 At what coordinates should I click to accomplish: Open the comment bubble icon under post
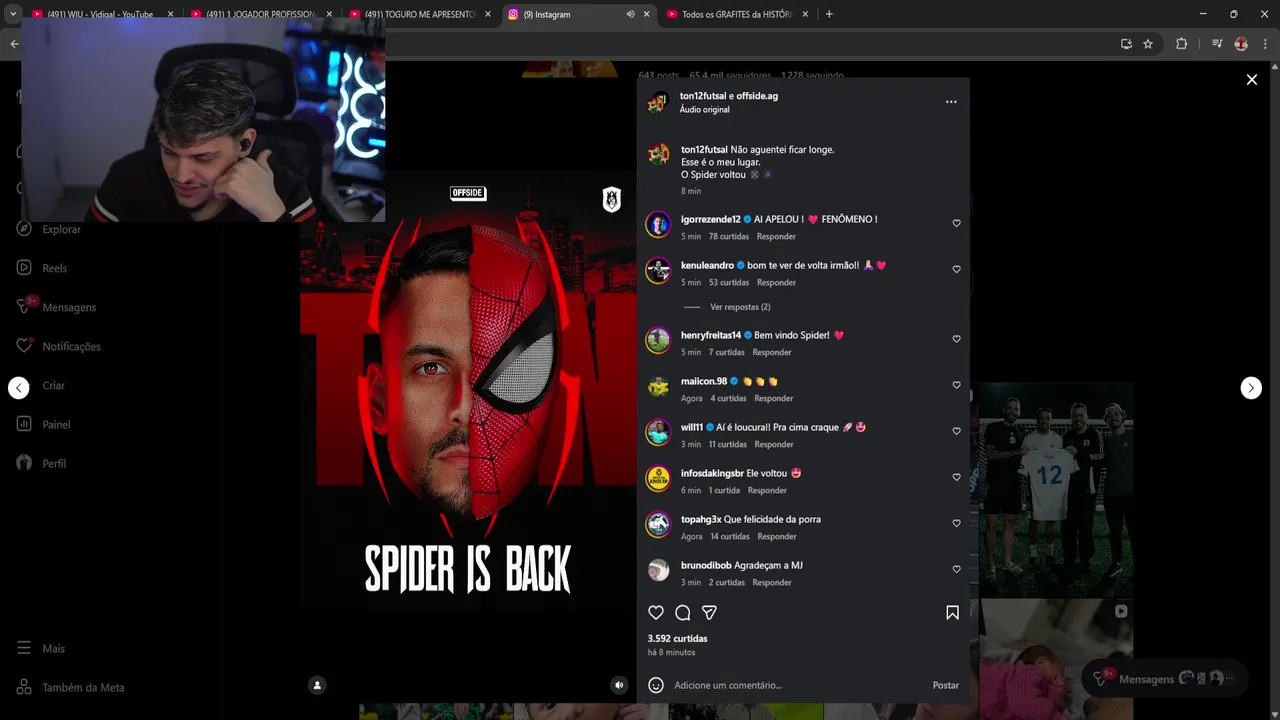(x=683, y=612)
